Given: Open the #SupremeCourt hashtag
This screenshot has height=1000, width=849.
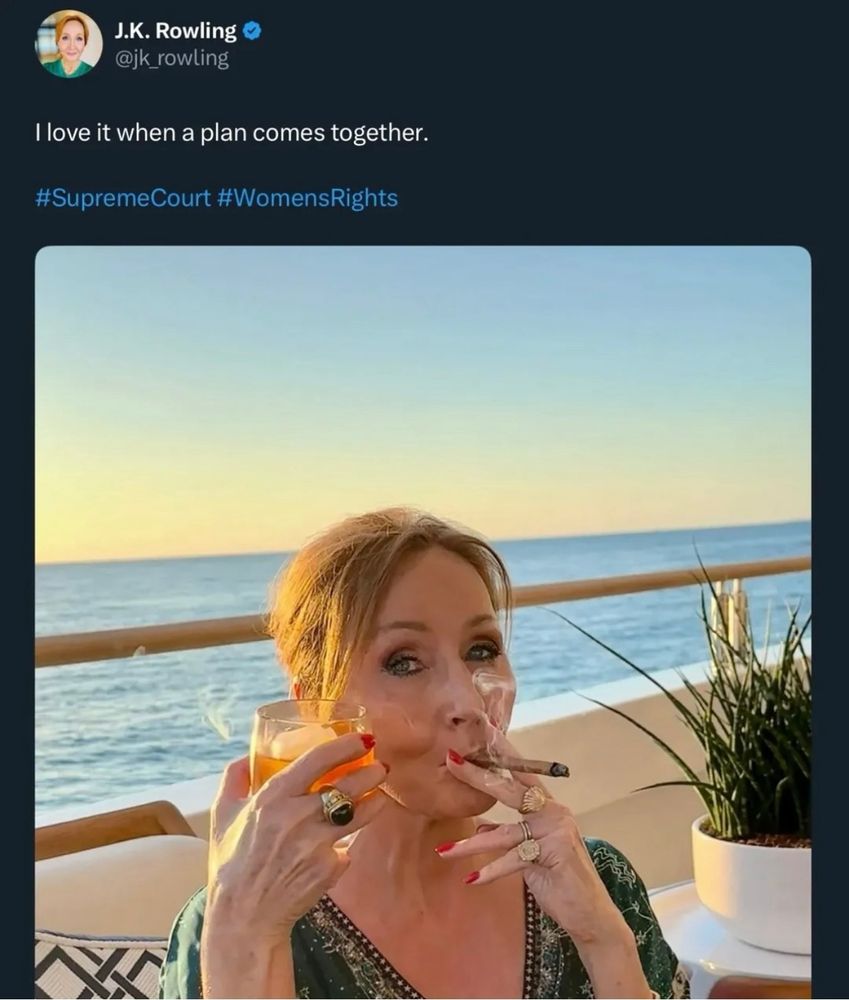Looking at the screenshot, I should [123, 198].
